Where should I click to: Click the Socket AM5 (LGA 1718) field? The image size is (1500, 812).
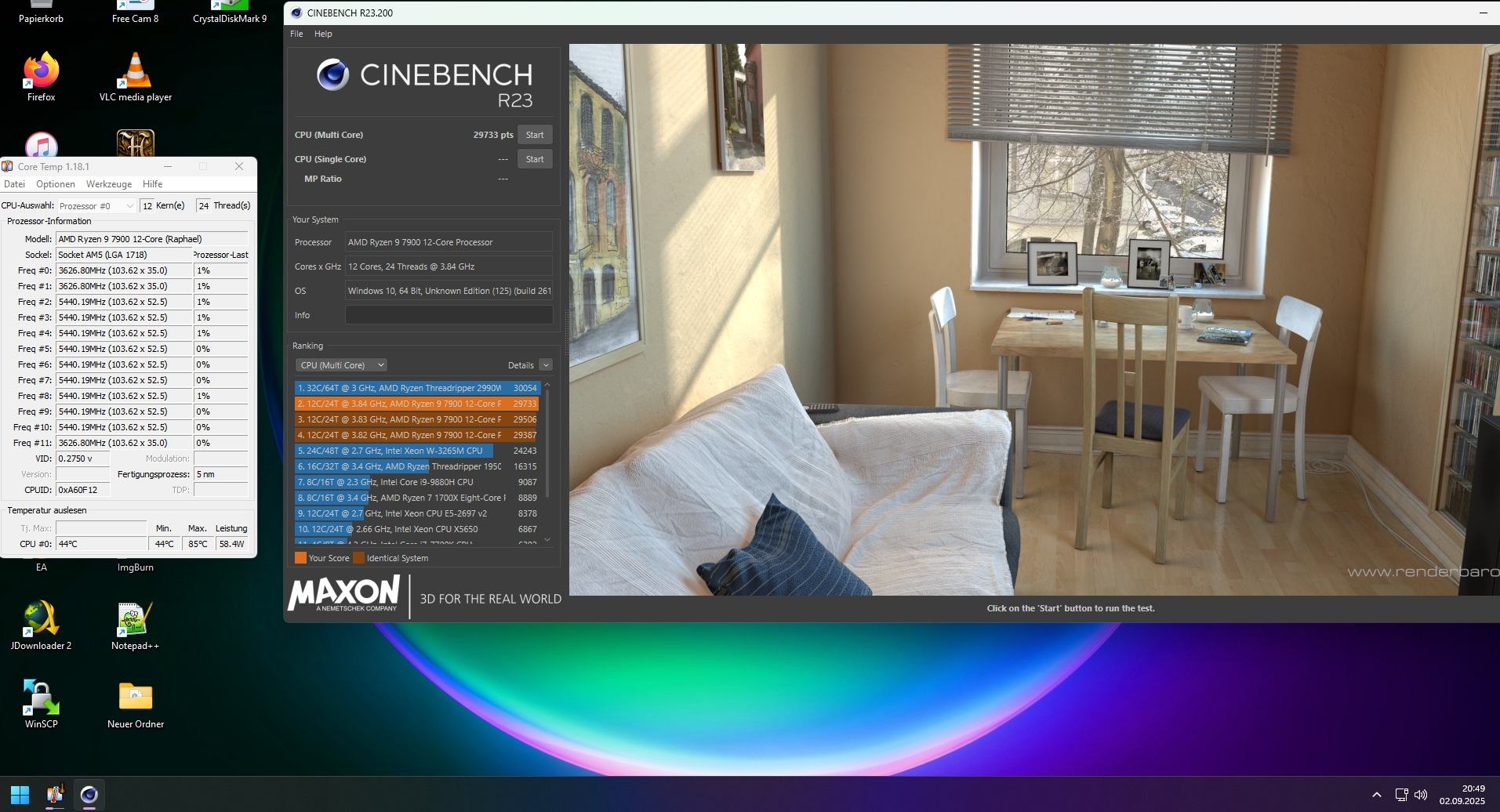[124, 255]
